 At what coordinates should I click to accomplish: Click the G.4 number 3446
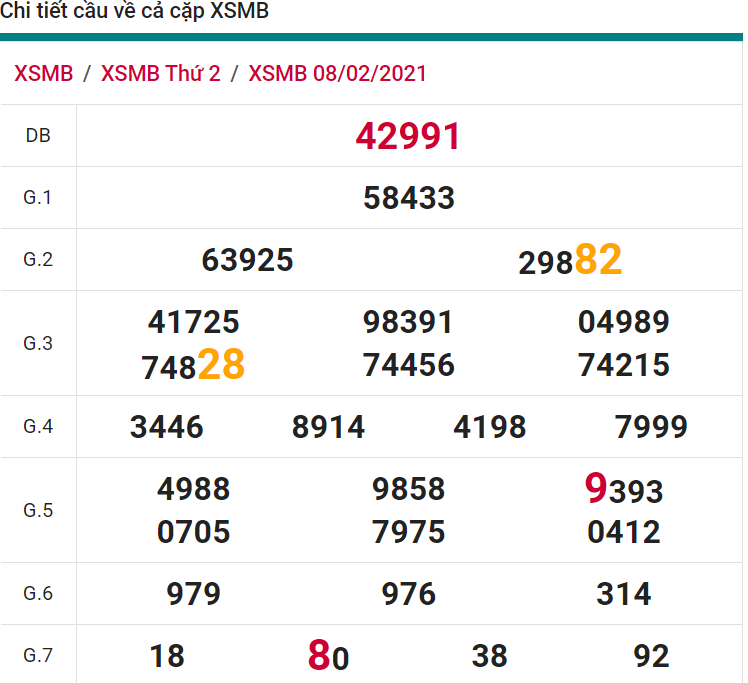tap(166, 428)
